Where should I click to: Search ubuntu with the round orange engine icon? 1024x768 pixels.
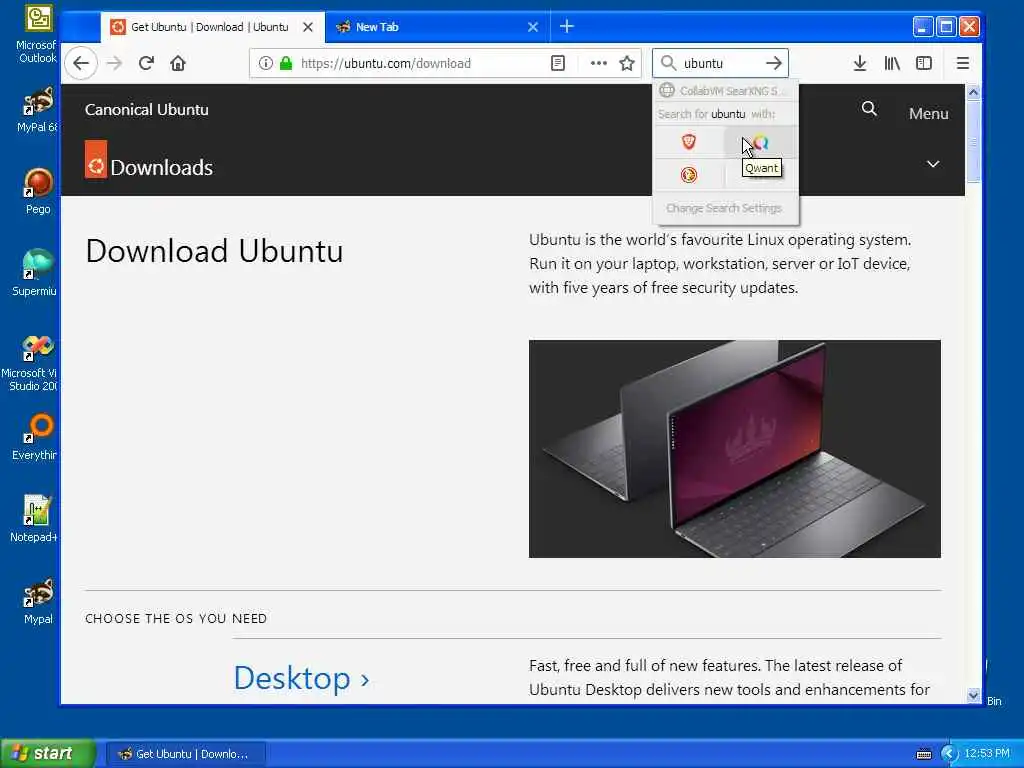click(689, 175)
